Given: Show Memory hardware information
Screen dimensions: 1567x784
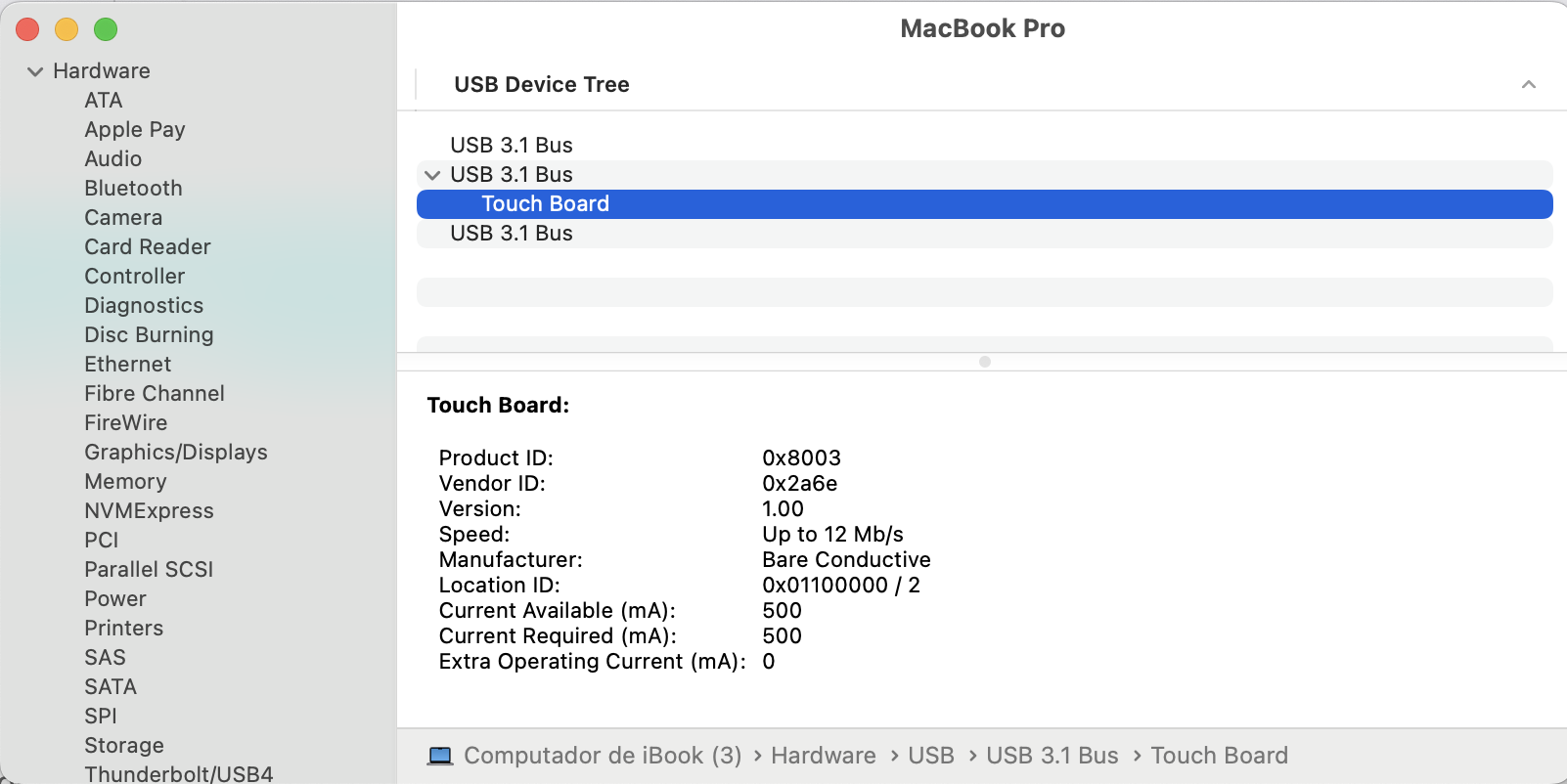Looking at the screenshot, I should point(125,482).
